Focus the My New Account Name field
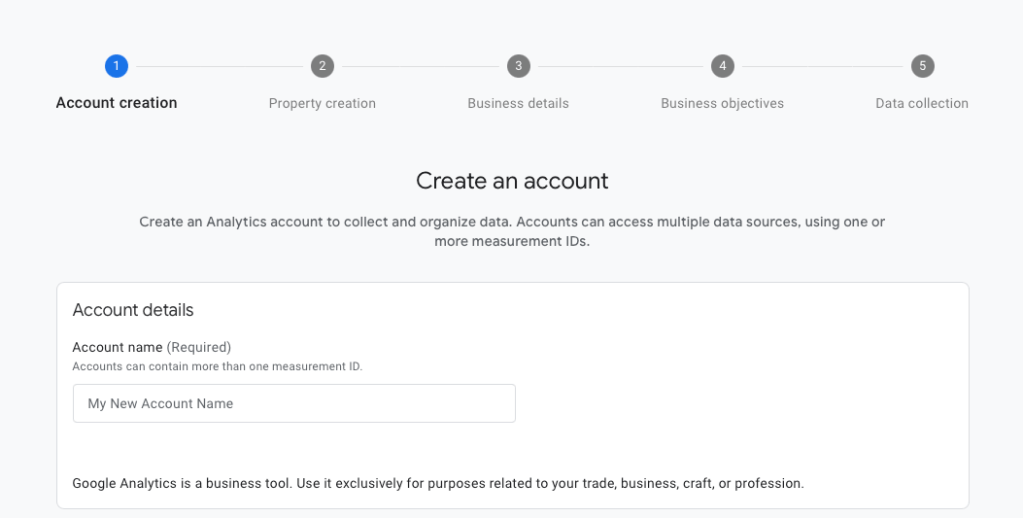The height and width of the screenshot is (518, 1023). pyautogui.click(x=294, y=403)
